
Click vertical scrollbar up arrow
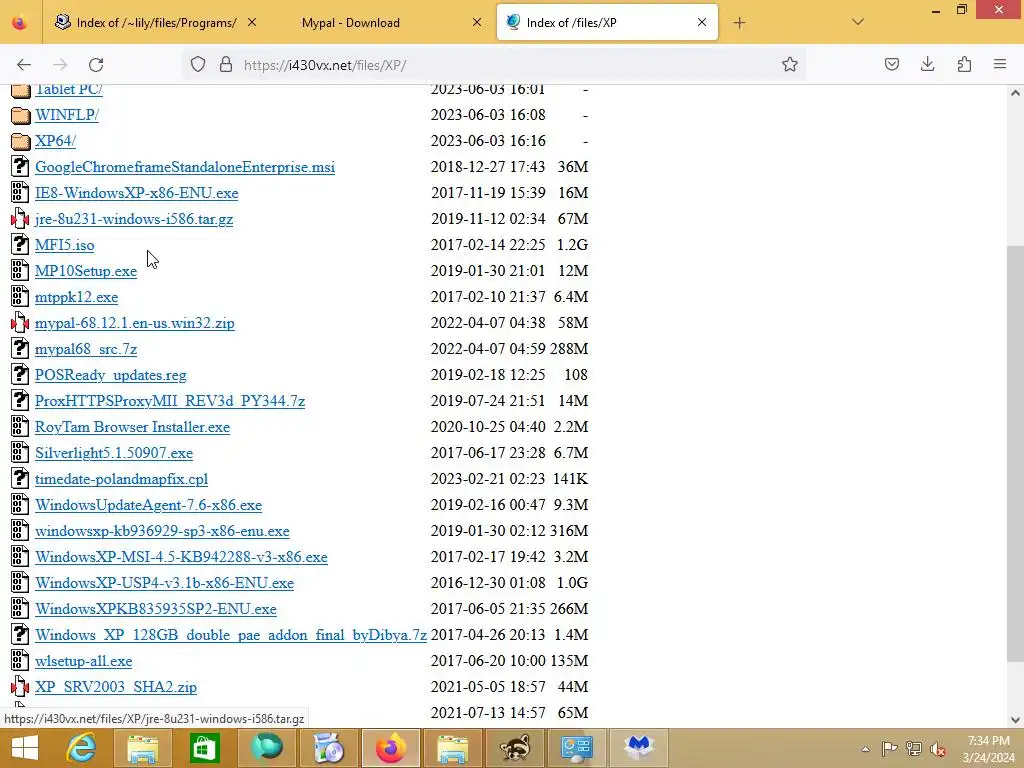click(x=1015, y=93)
